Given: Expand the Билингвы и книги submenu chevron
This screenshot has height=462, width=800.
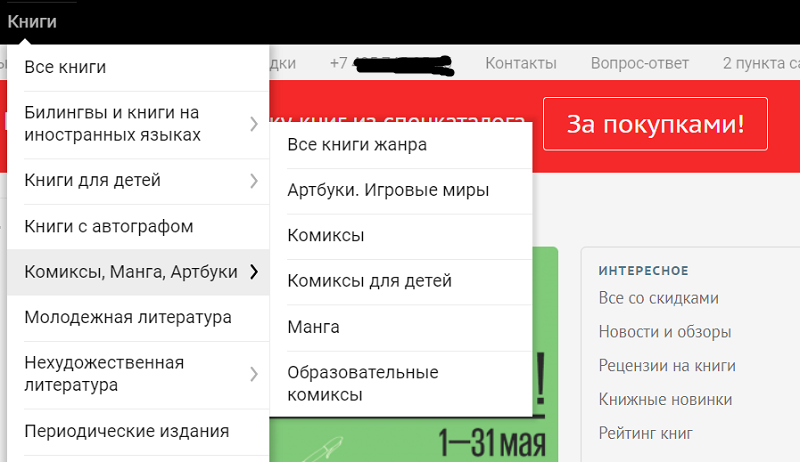Looking at the screenshot, I should [x=253, y=124].
